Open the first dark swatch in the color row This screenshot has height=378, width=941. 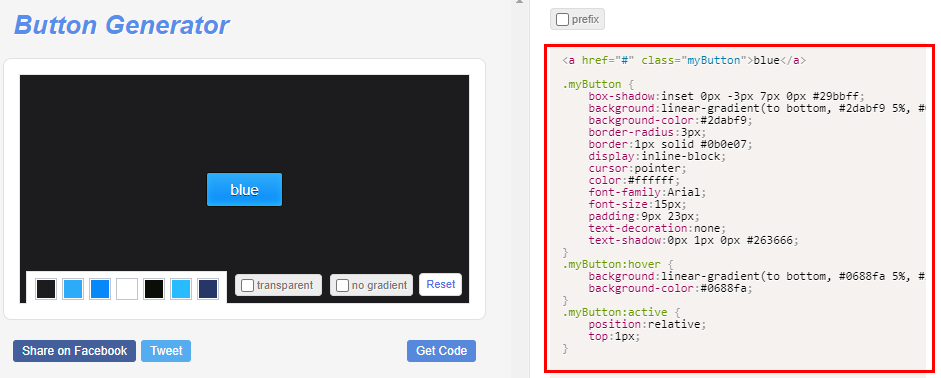click(x=46, y=289)
